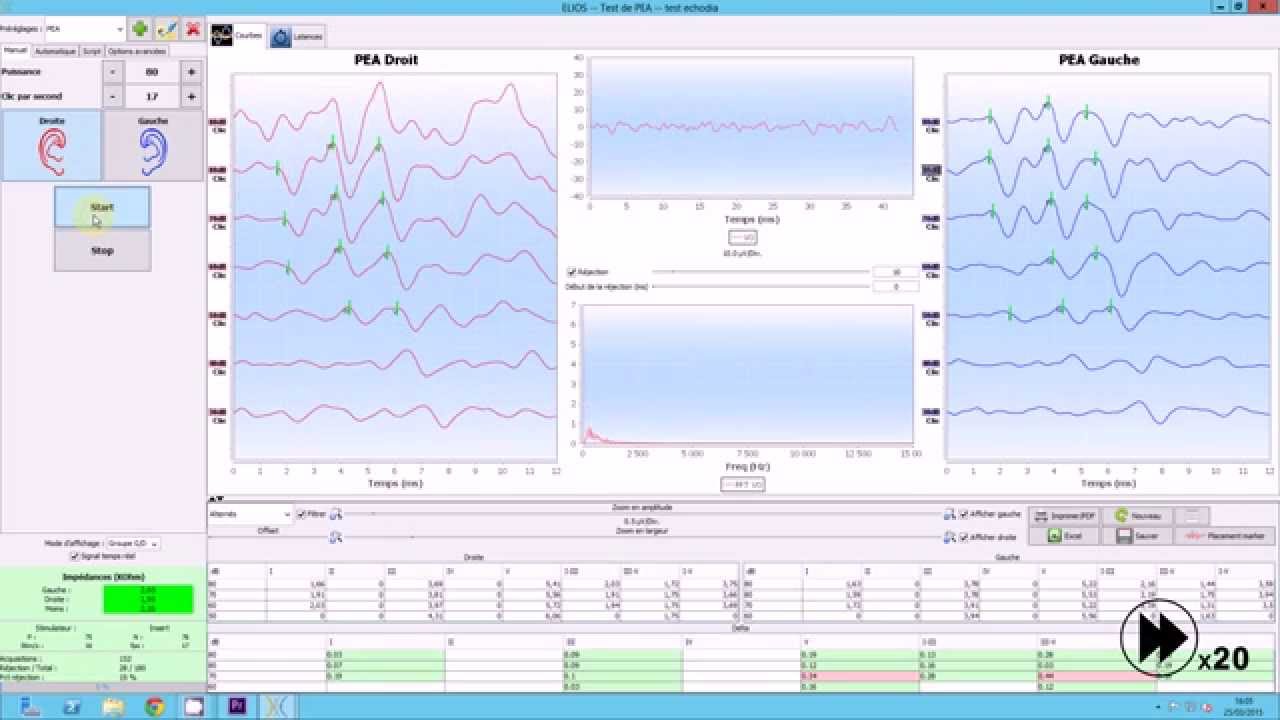
Task: Click the Placement marker button
Action: [1226, 536]
